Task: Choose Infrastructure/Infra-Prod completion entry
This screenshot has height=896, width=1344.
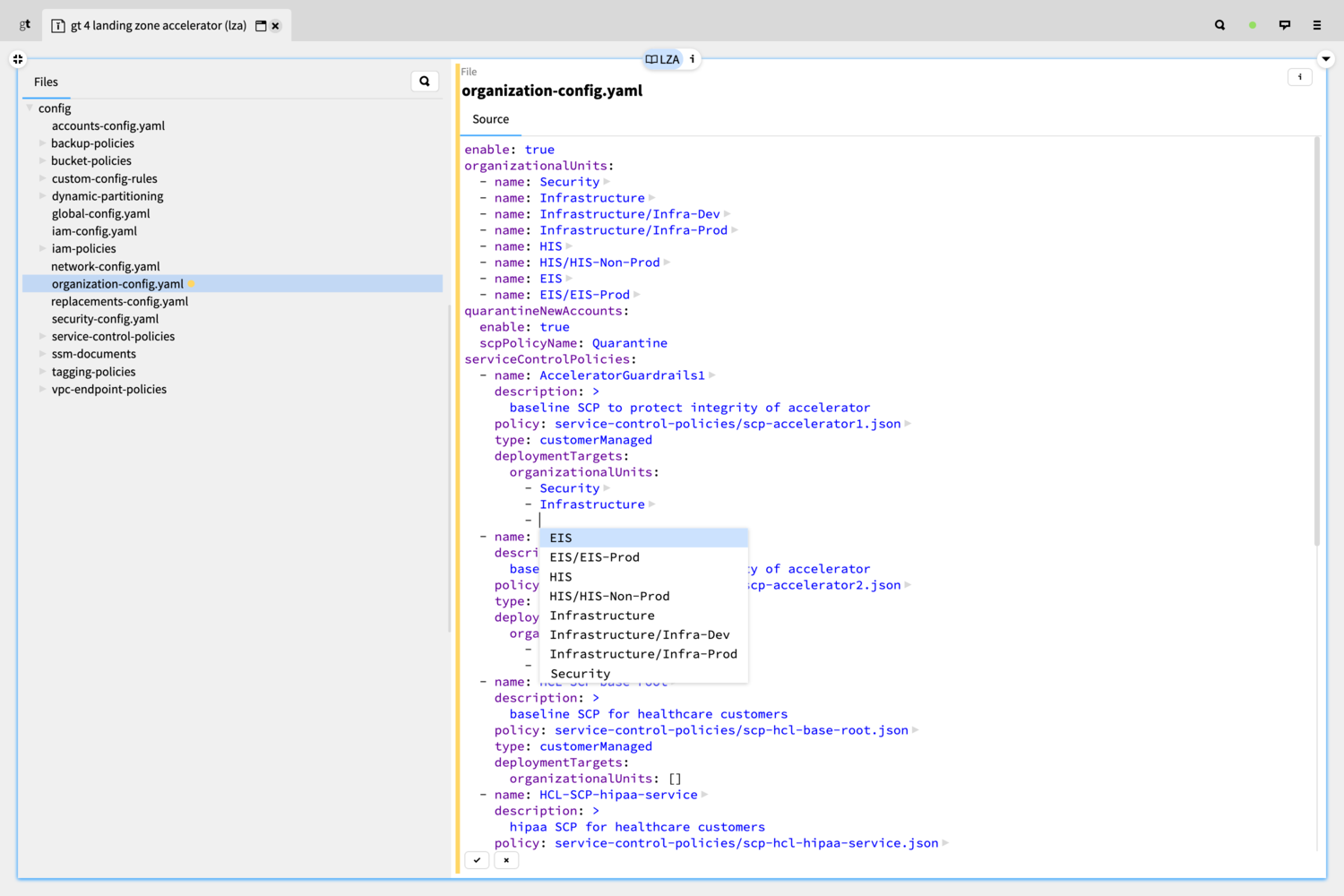Action: pyautogui.click(x=643, y=654)
